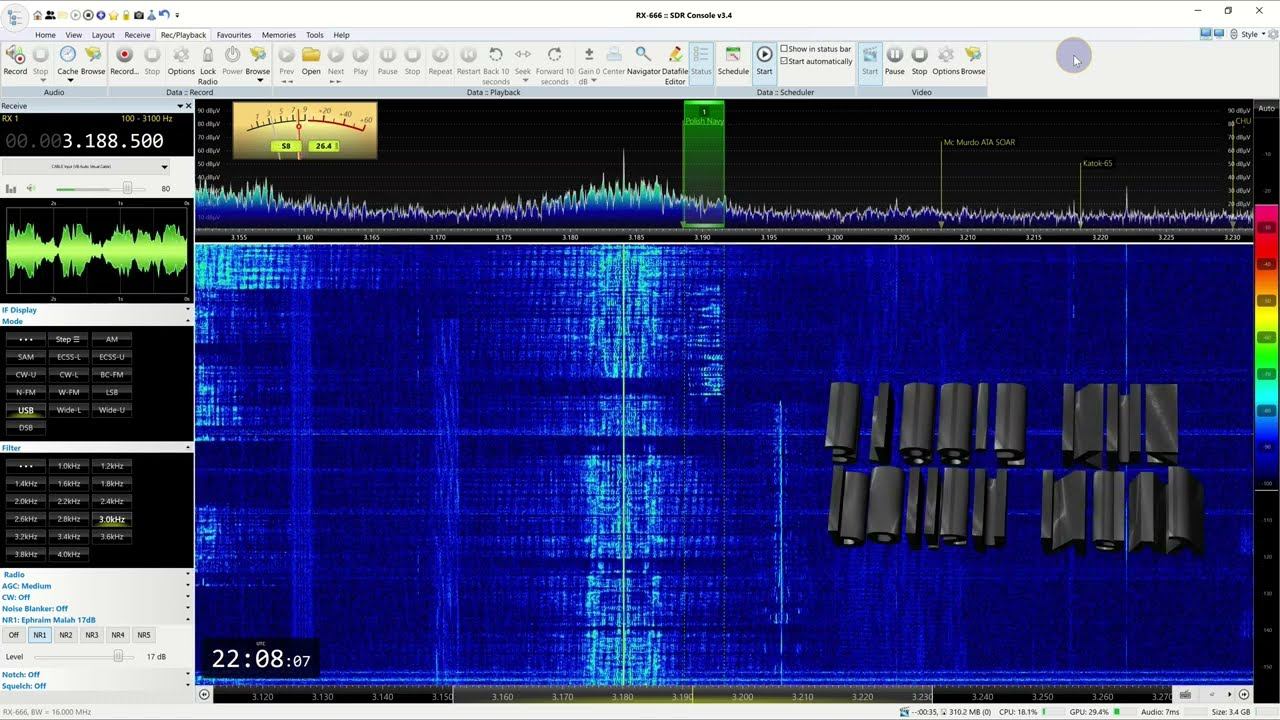
Task: Open the Scheduler's Schedule calendar
Action: tap(733, 60)
